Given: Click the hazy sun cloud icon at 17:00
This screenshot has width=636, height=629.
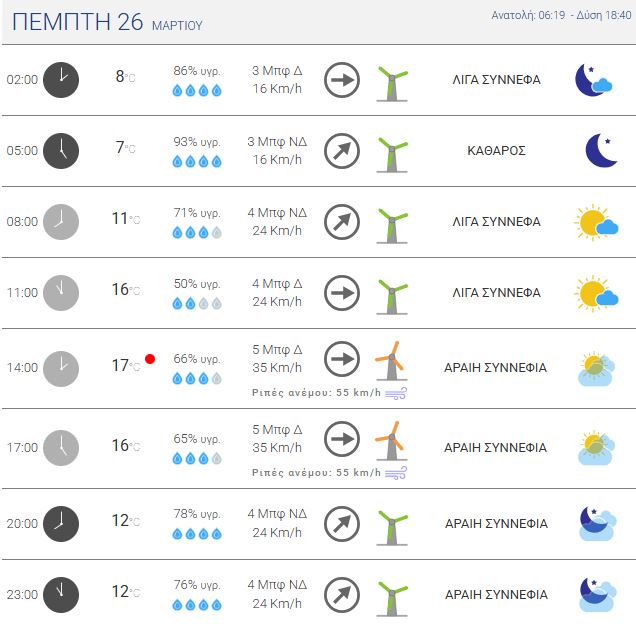Looking at the screenshot, I should click(596, 447).
